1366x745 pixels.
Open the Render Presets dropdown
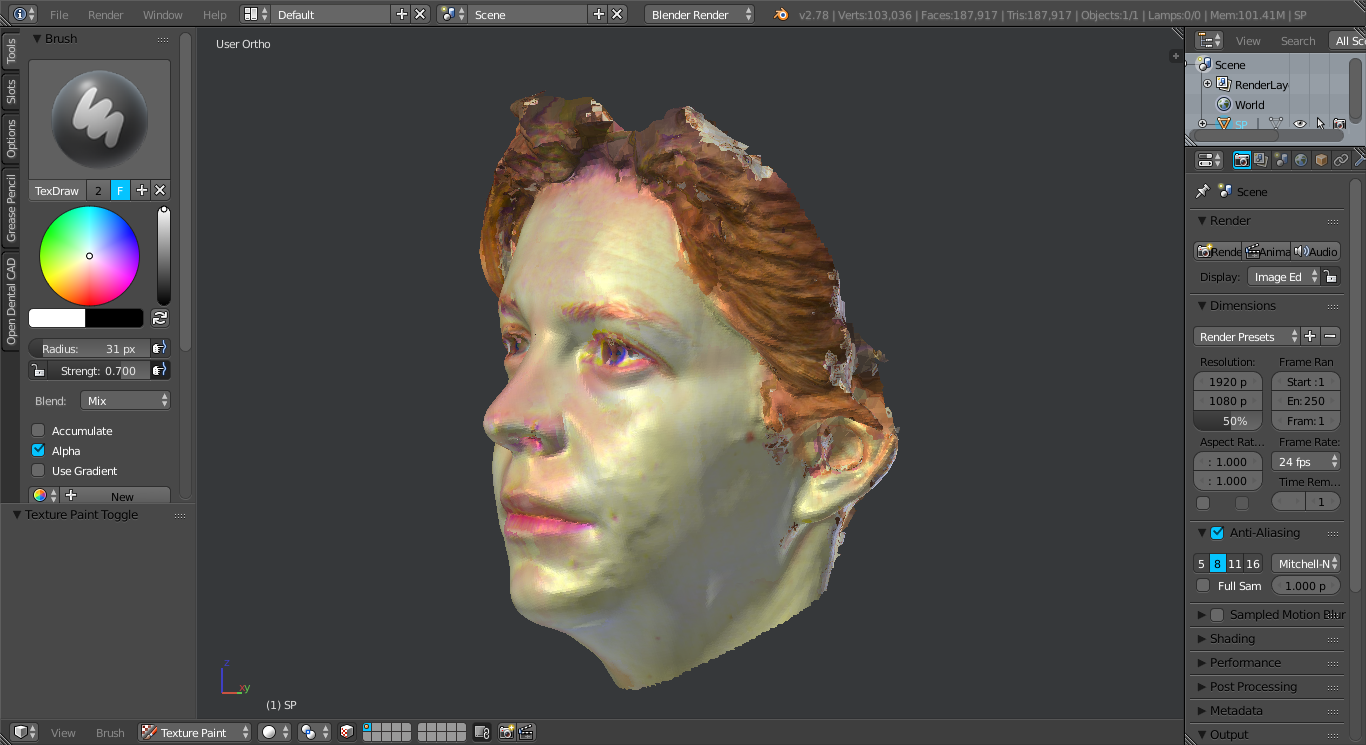pos(1247,336)
